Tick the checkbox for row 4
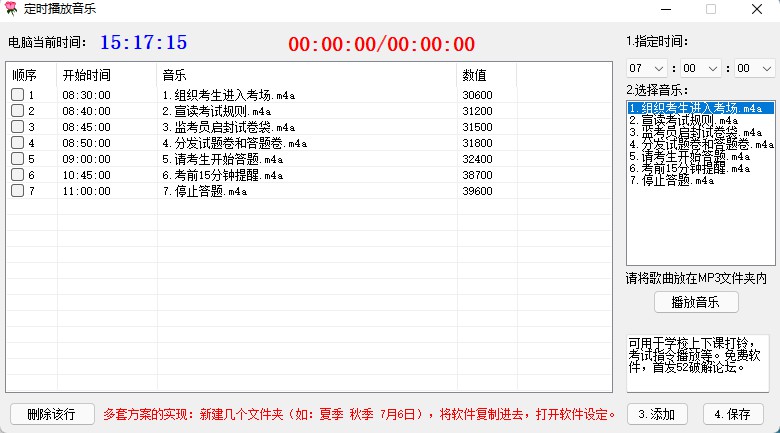Image resolution: width=780 pixels, height=433 pixels. click(x=17, y=143)
